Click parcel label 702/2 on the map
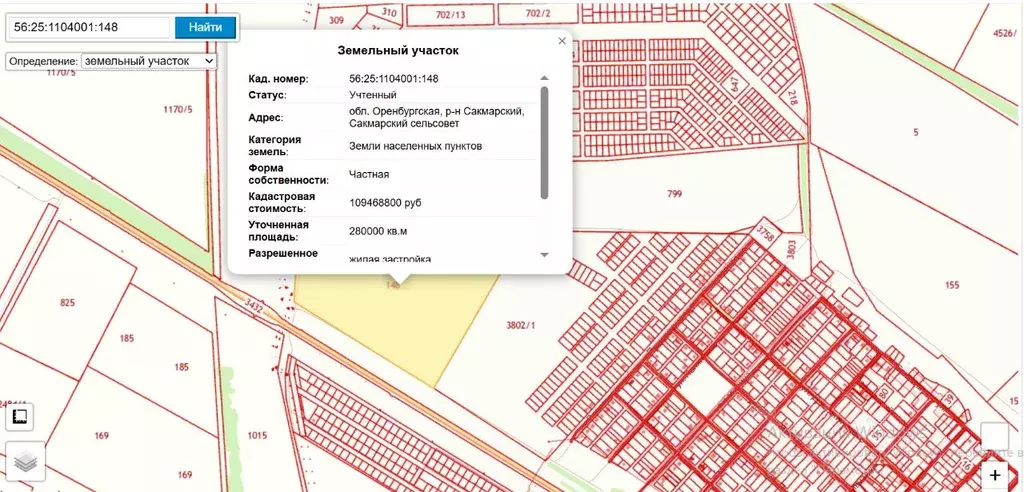The width and height of the screenshot is (1024, 492). click(537, 13)
